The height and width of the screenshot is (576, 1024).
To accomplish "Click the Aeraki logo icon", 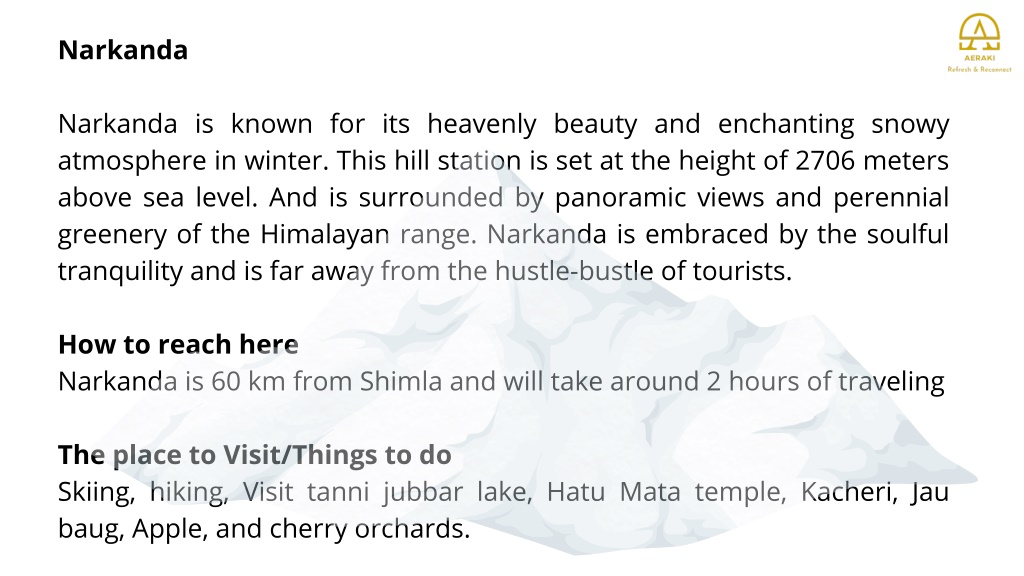I will coord(979,32).
